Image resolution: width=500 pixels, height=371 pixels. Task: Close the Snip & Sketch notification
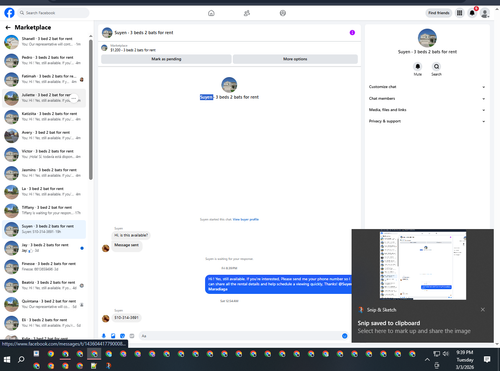click(x=483, y=310)
